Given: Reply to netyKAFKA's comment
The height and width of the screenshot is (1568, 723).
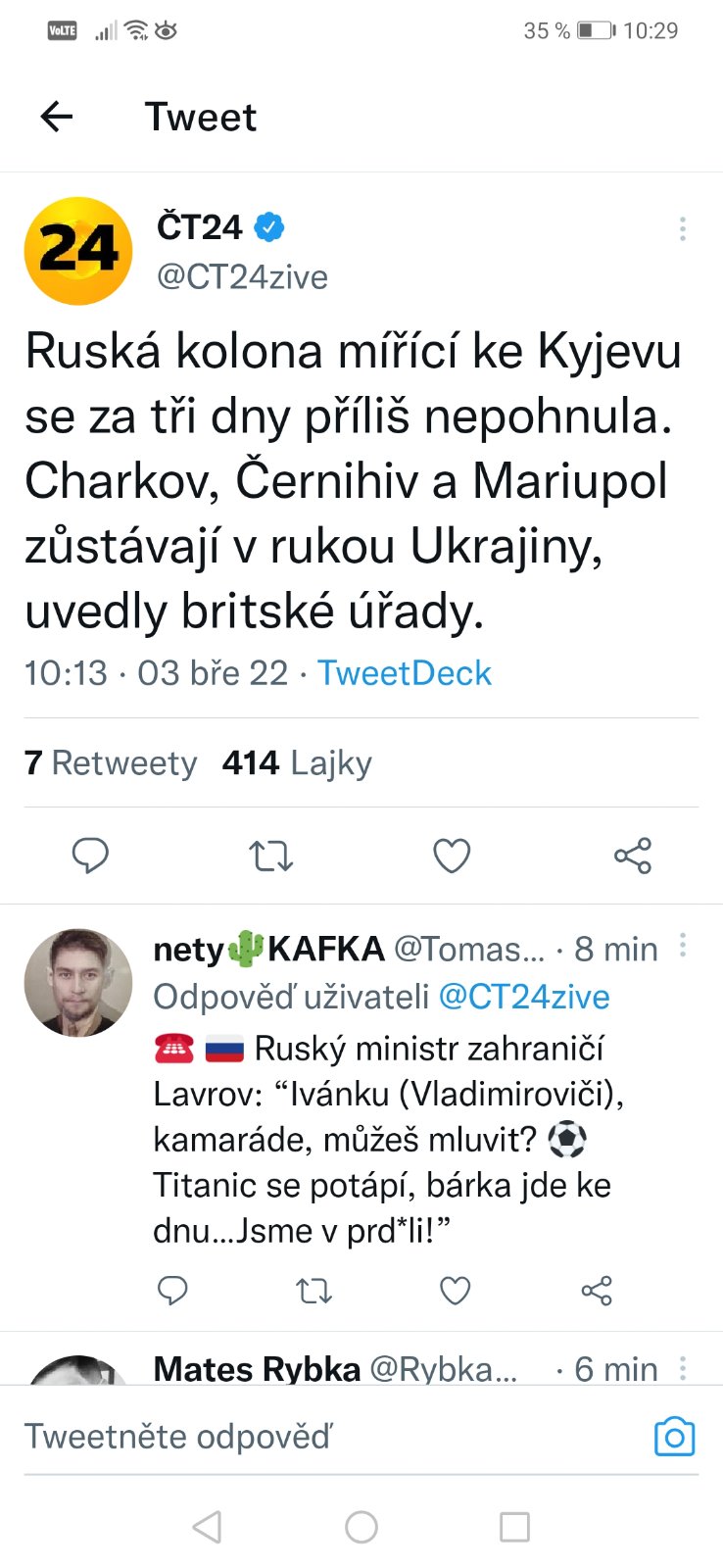Looking at the screenshot, I should coord(172,1290).
